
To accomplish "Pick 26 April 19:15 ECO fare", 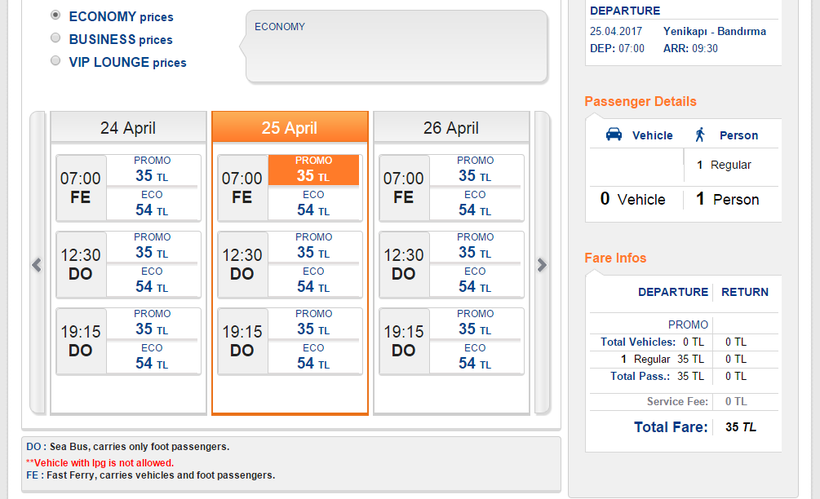I will pos(475,357).
